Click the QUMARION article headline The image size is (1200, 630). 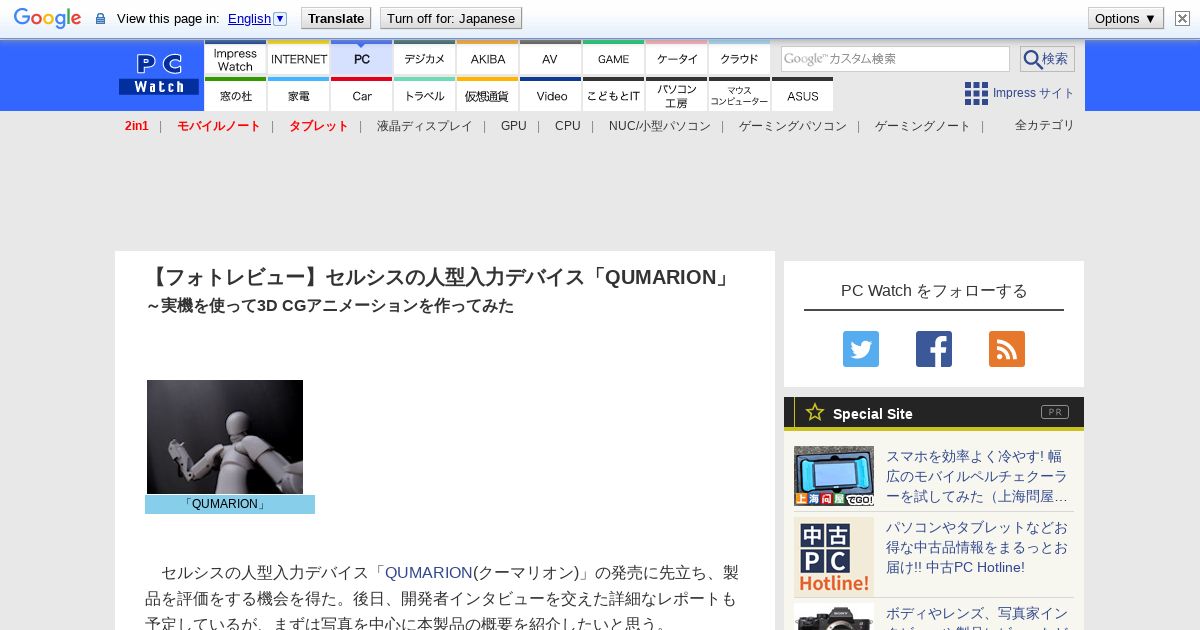click(x=440, y=278)
